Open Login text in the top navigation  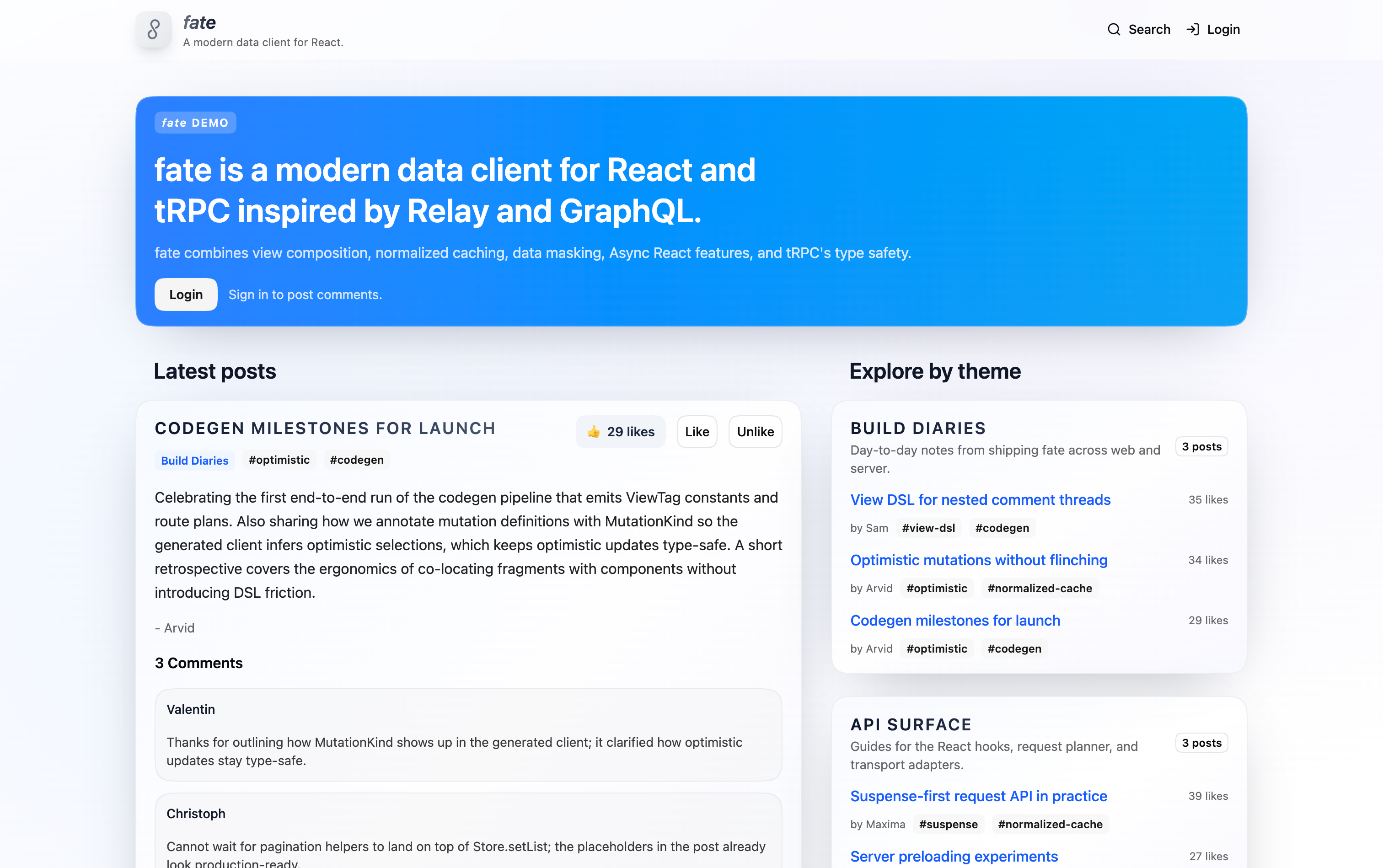pos(1223,29)
